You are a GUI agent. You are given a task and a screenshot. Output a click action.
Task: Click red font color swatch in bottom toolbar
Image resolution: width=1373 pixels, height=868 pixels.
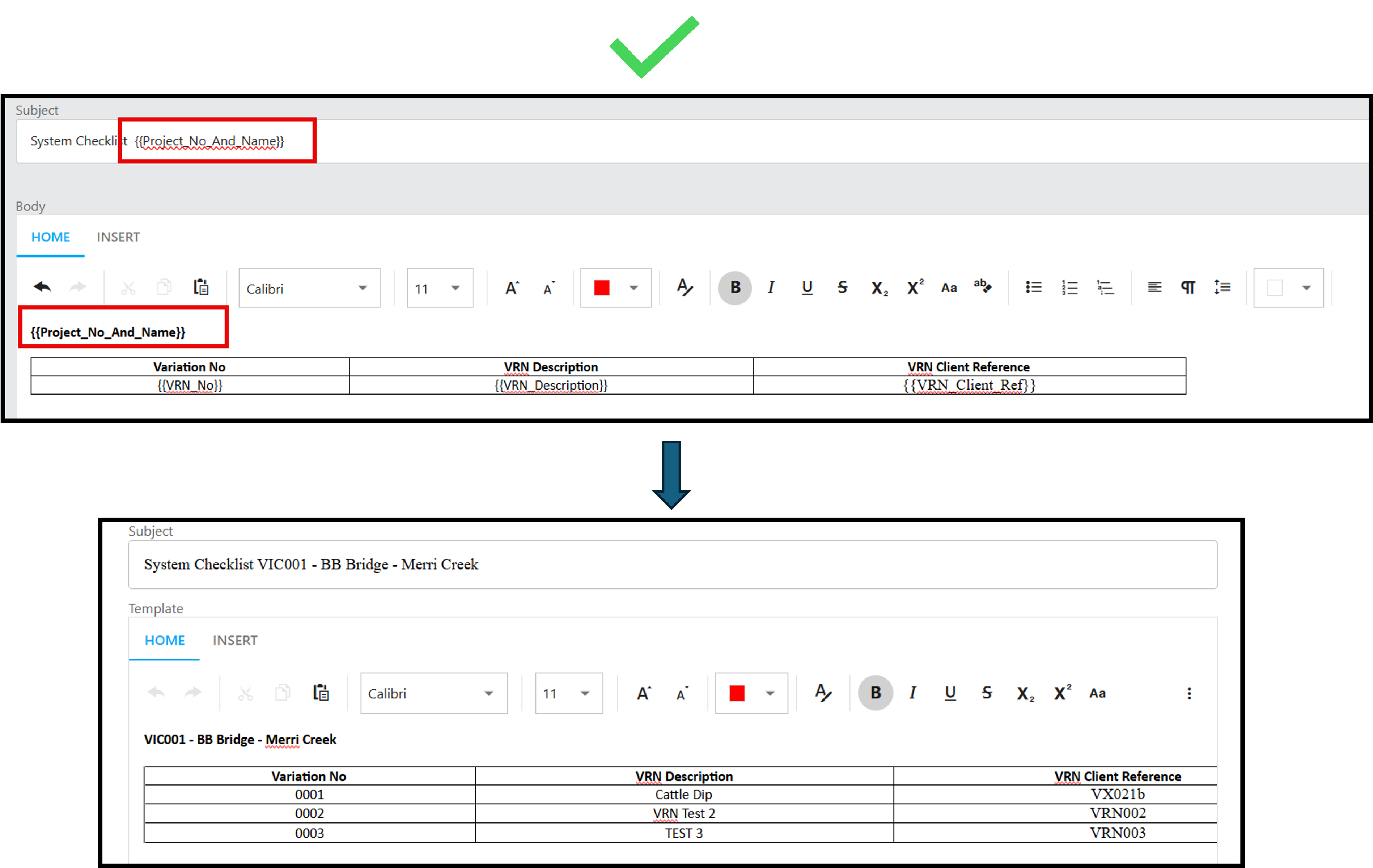[x=737, y=693]
